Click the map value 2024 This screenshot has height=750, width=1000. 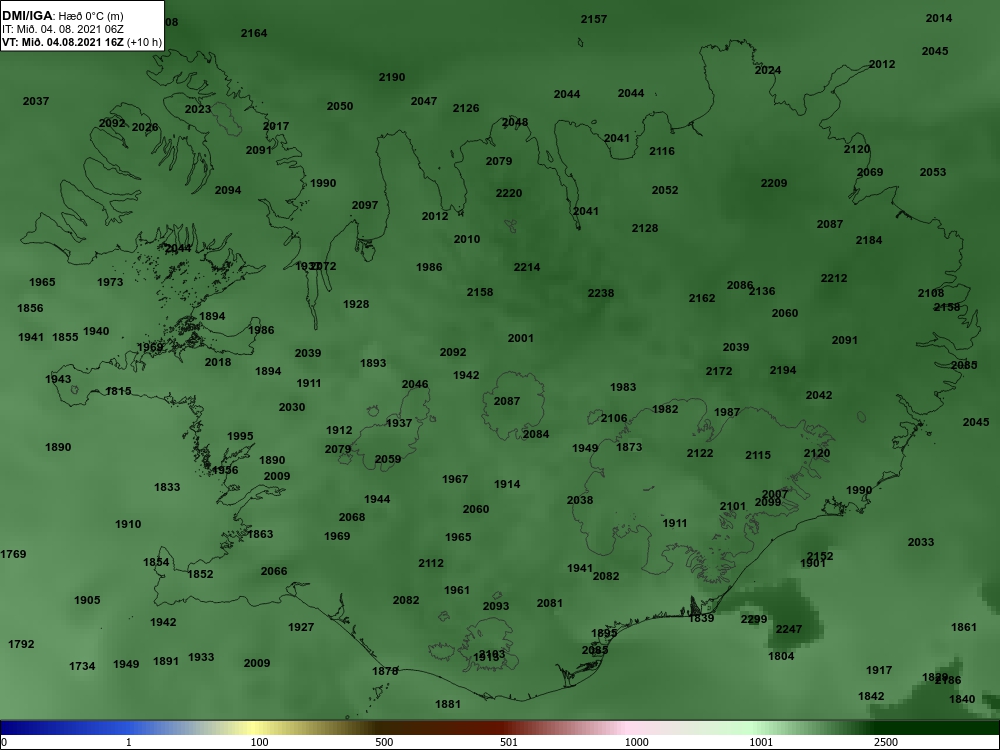(768, 70)
